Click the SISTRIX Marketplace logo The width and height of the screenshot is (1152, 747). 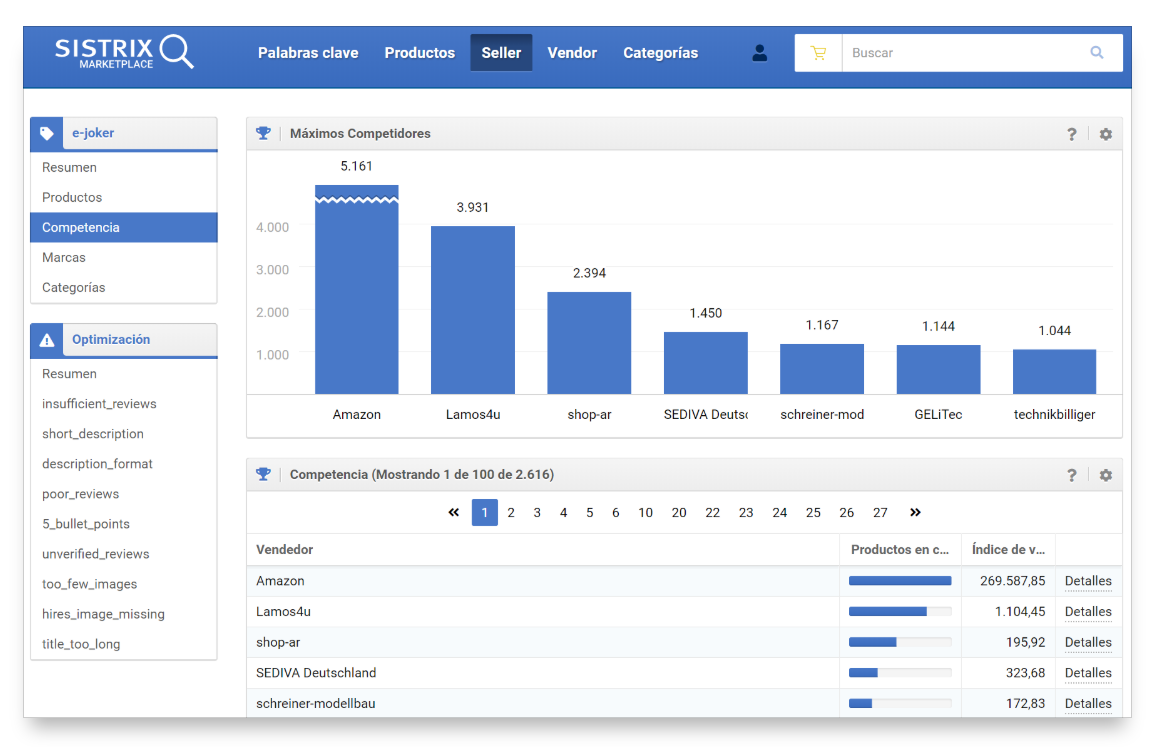[123, 53]
